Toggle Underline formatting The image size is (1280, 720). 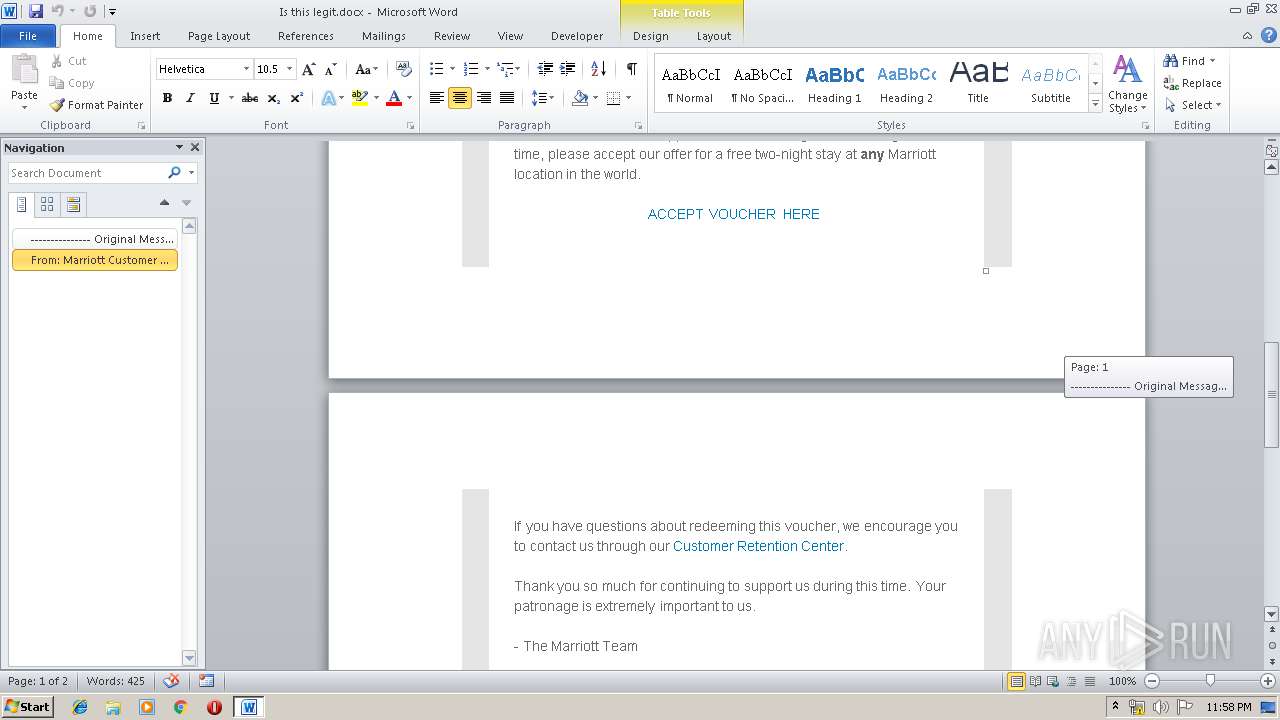pyautogui.click(x=213, y=98)
